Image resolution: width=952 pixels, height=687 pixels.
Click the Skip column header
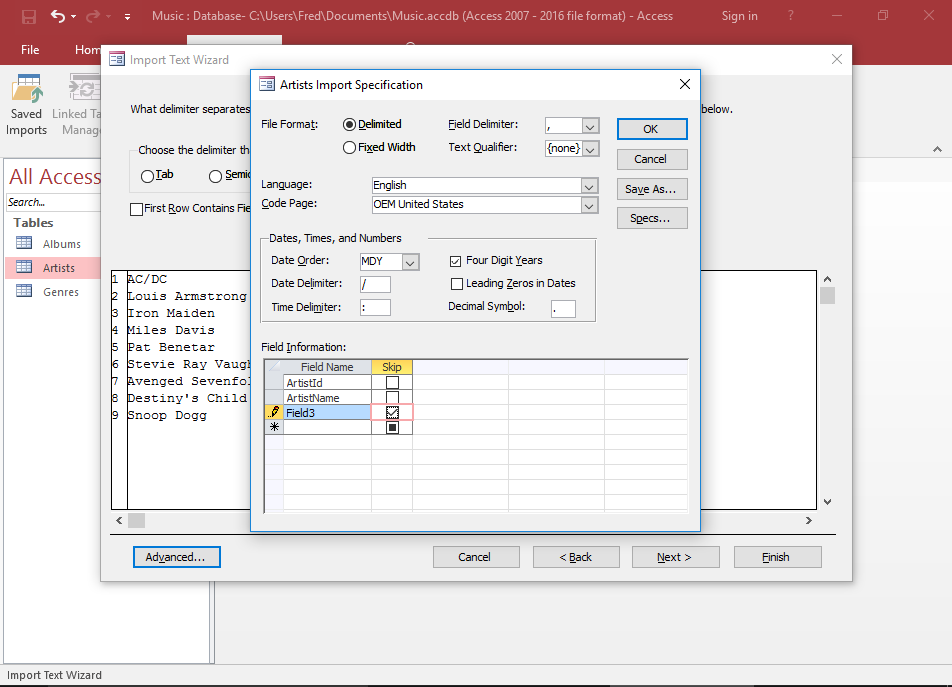[392, 367]
